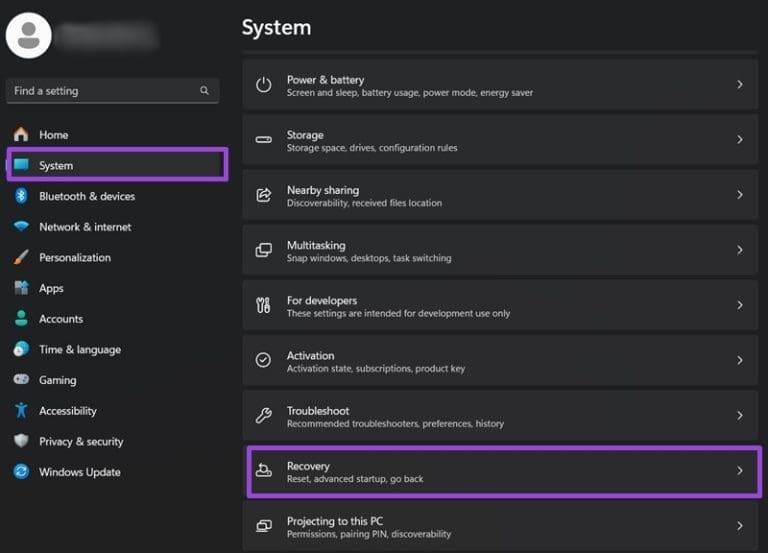Click the Accounts person icon
The height and width of the screenshot is (553, 768).
pos(21,318)
